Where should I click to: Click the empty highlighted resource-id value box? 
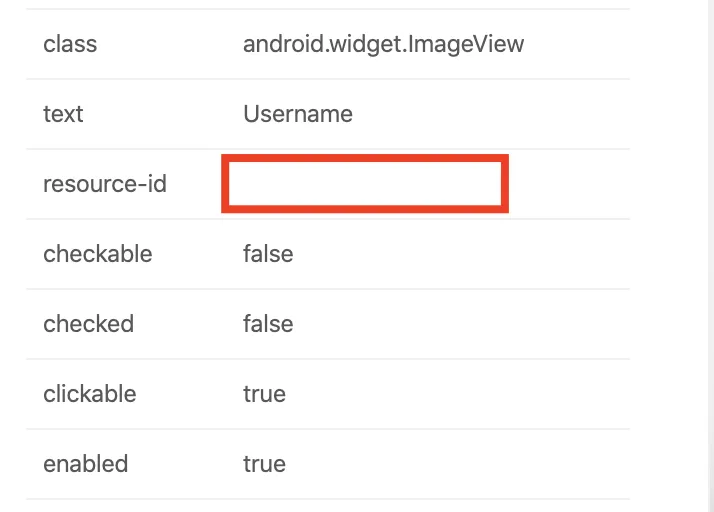365,184
